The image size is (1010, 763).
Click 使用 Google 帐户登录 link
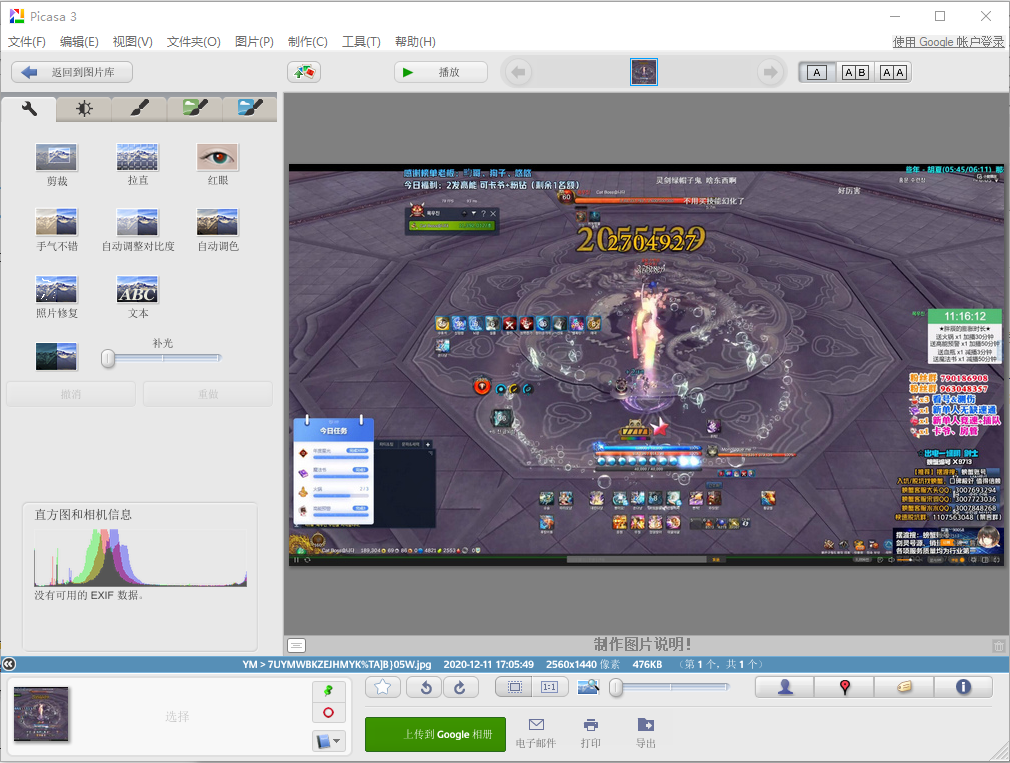point(948,42)
